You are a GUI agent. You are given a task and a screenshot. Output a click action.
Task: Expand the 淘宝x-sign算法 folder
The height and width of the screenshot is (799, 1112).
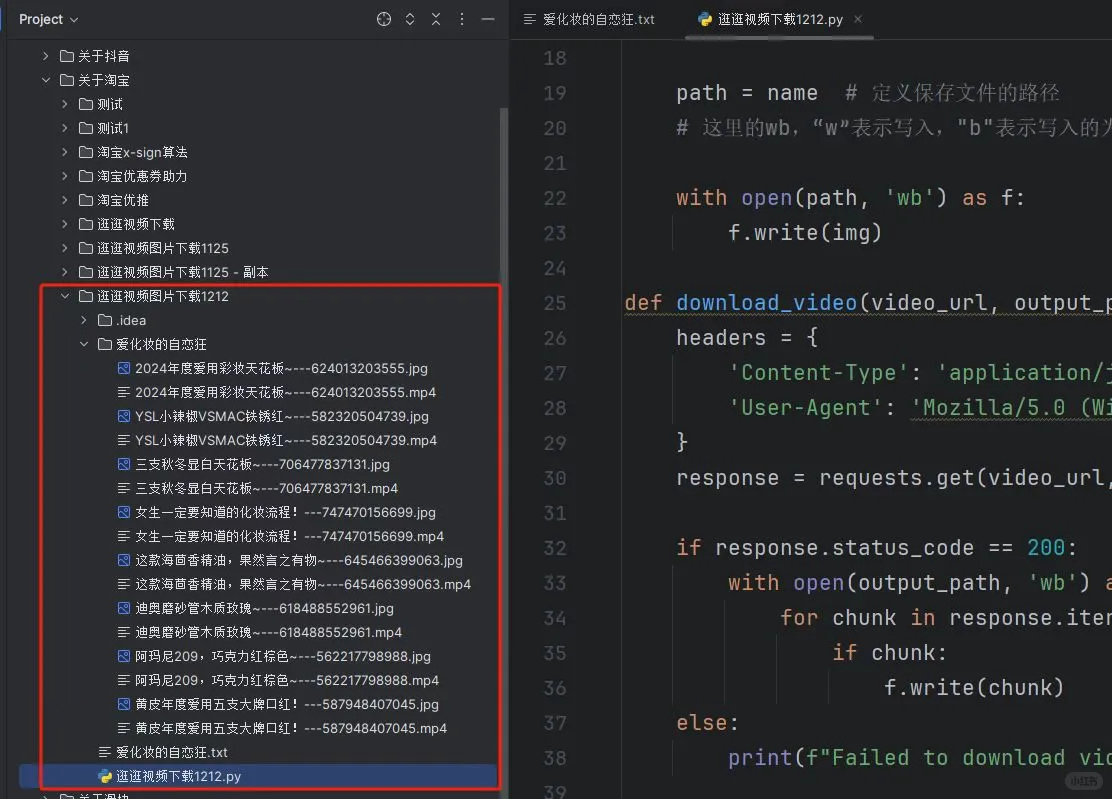click(x=65, y=152)
